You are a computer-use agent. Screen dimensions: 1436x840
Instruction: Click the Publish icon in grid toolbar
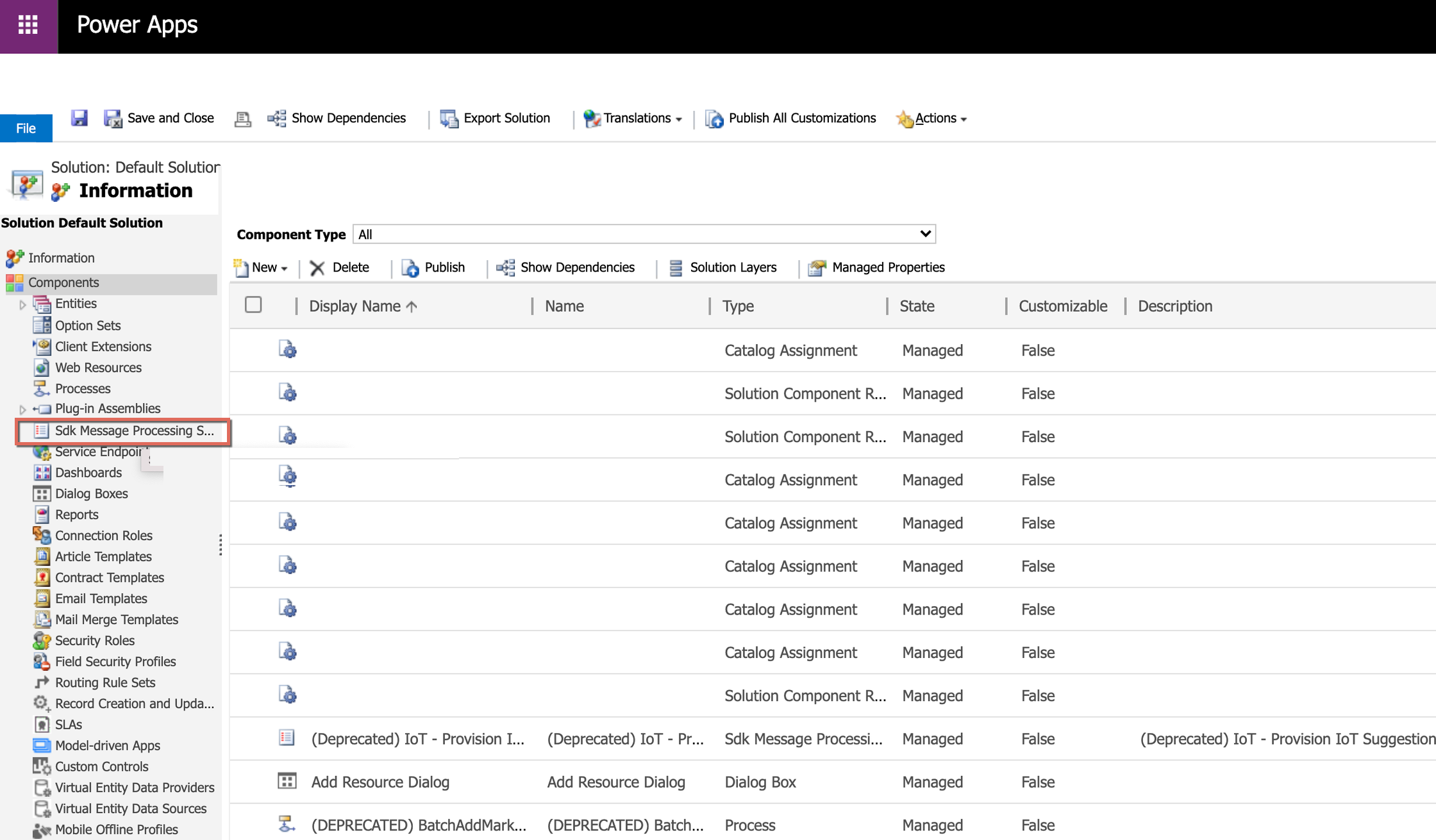coord(410,268)
